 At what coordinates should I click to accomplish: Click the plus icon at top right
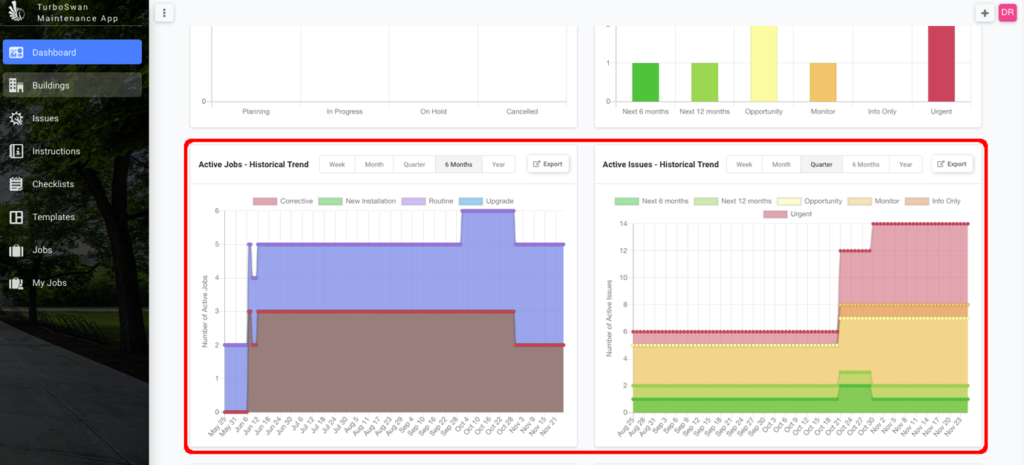pyautogui.click(x=985, y=12)
